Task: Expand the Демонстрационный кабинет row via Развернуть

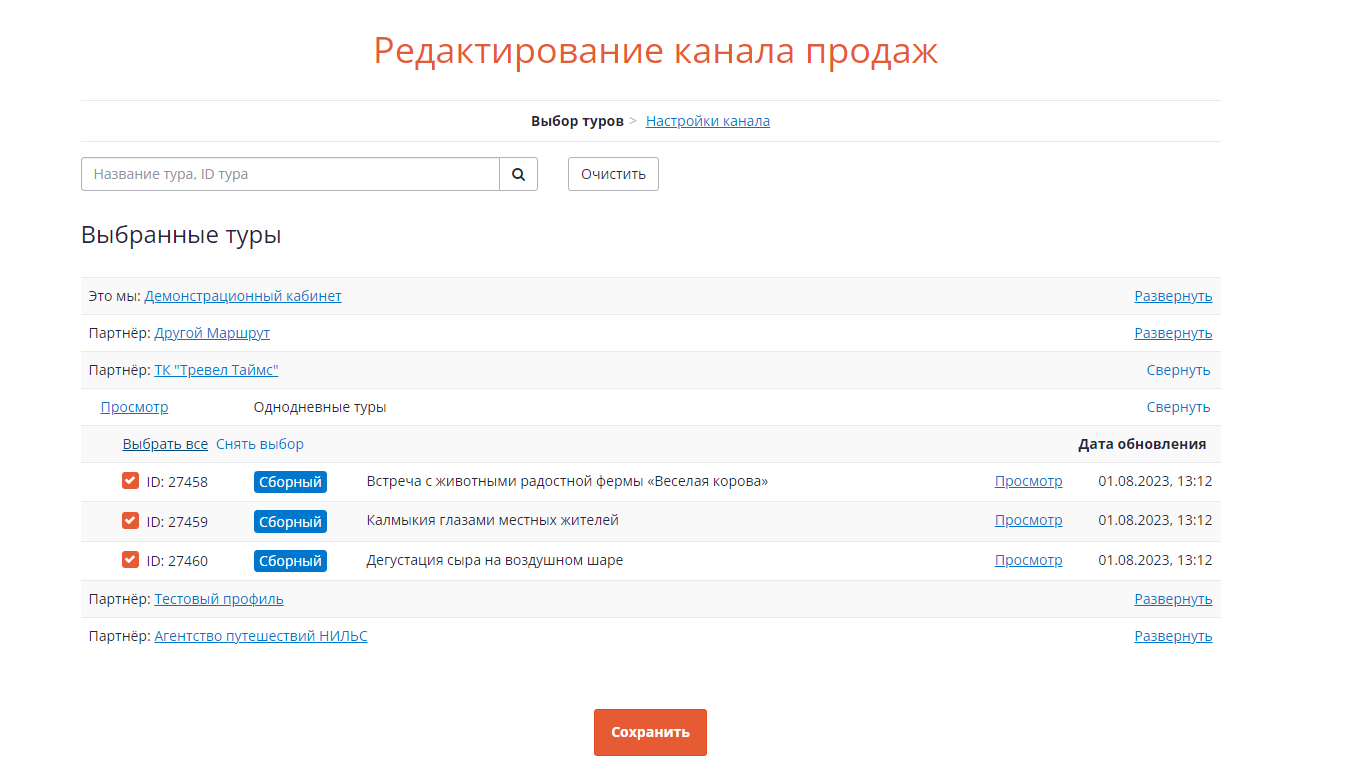Action: pos(1173,296)
